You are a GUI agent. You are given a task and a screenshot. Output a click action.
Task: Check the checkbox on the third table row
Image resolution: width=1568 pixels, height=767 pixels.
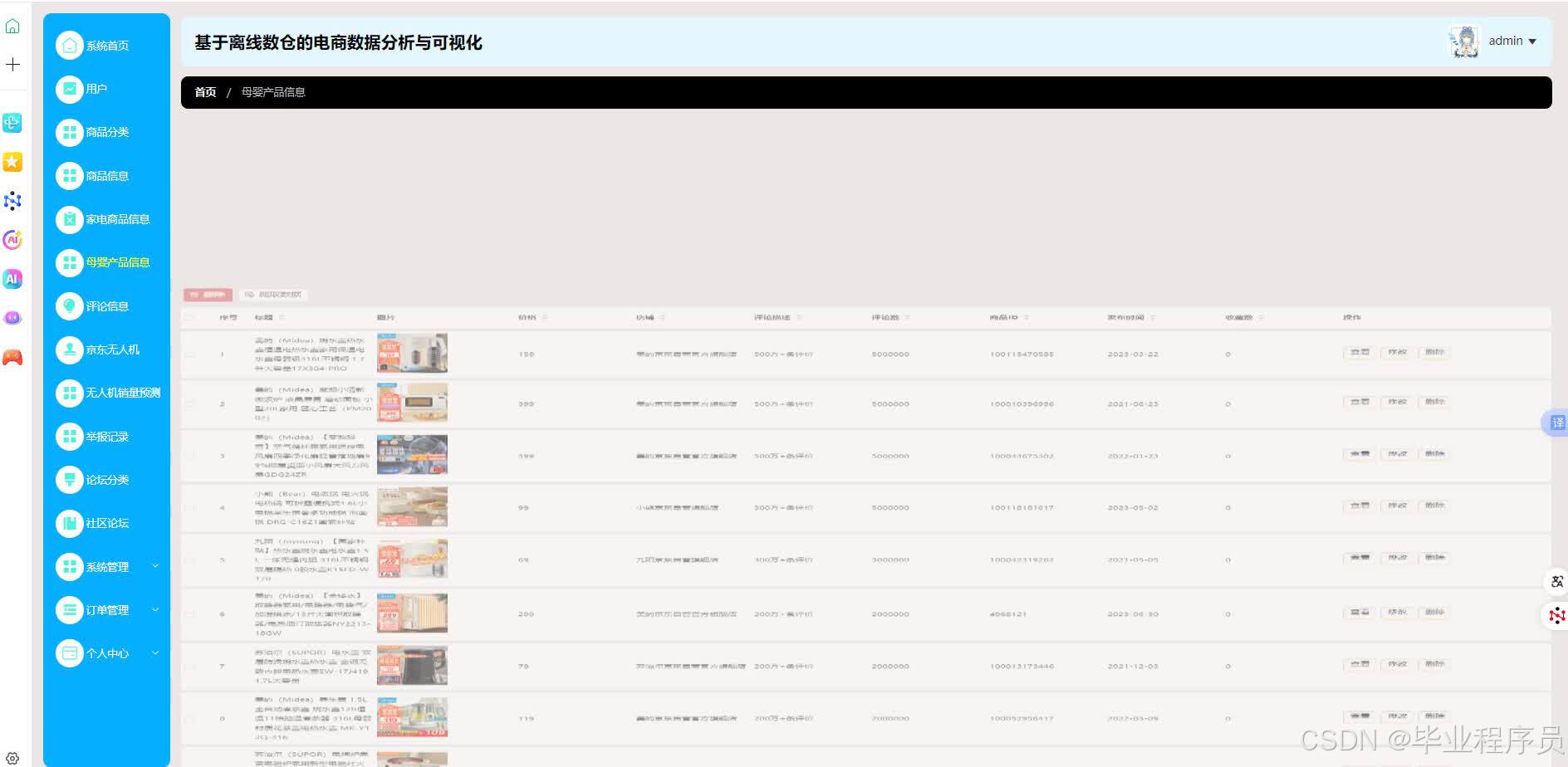pos(189,455)
